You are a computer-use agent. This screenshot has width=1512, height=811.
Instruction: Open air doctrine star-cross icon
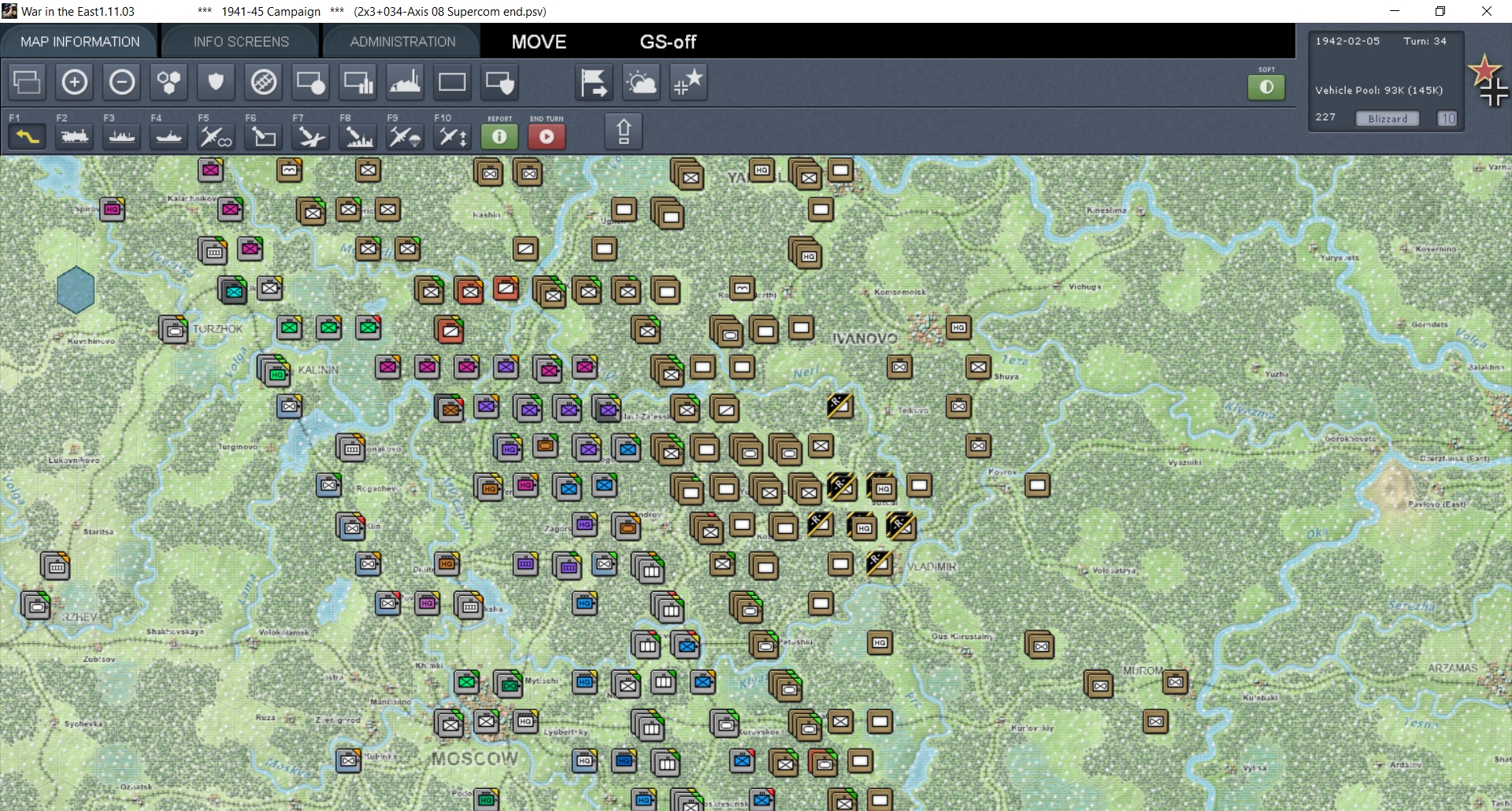point(688,82)
